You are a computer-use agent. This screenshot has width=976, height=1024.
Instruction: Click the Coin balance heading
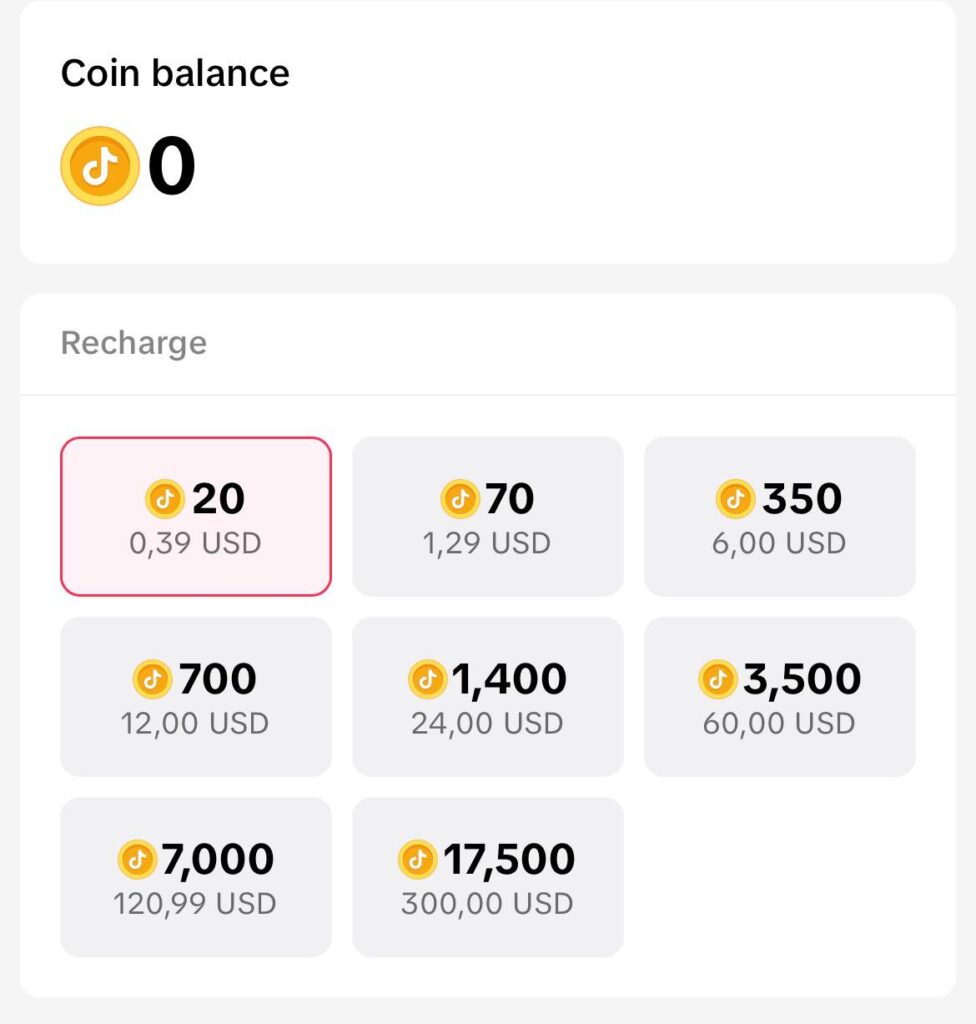(x=175, y=73)
